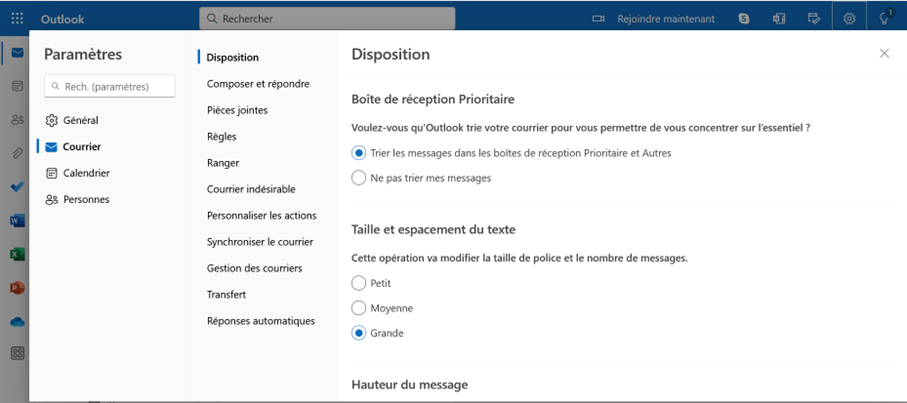
Task: Open the Excel app in sidebar
Action: tap(17, 254)
